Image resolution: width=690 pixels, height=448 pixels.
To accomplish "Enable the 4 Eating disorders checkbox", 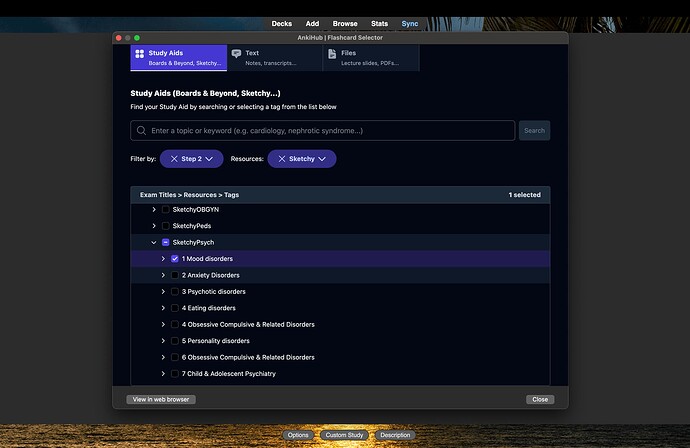I will [175, 308].
